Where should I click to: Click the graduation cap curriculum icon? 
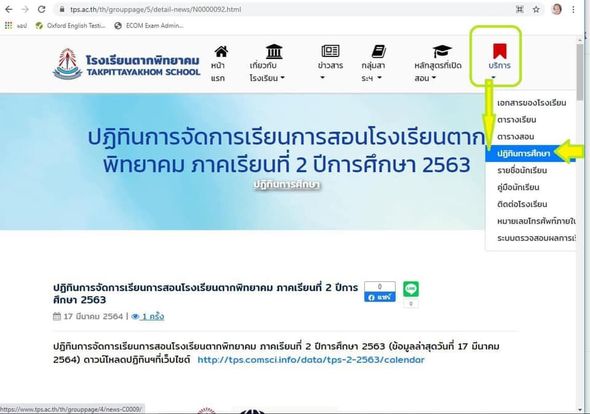point(442,52)
